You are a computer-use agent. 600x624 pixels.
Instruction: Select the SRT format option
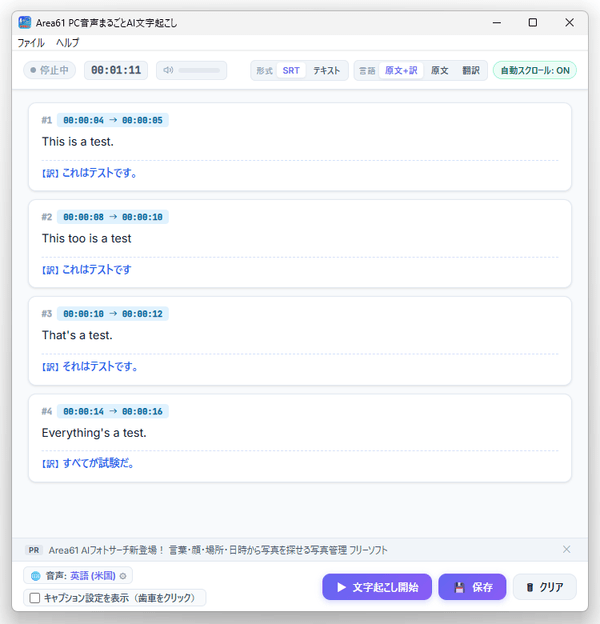tap(291, 70)
